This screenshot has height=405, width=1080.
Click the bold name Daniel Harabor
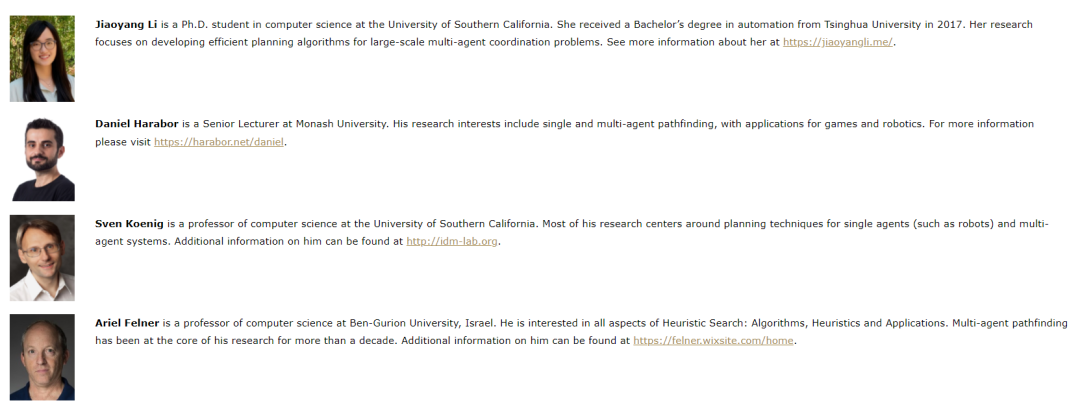pyautogui.click(x=136, y=124)
